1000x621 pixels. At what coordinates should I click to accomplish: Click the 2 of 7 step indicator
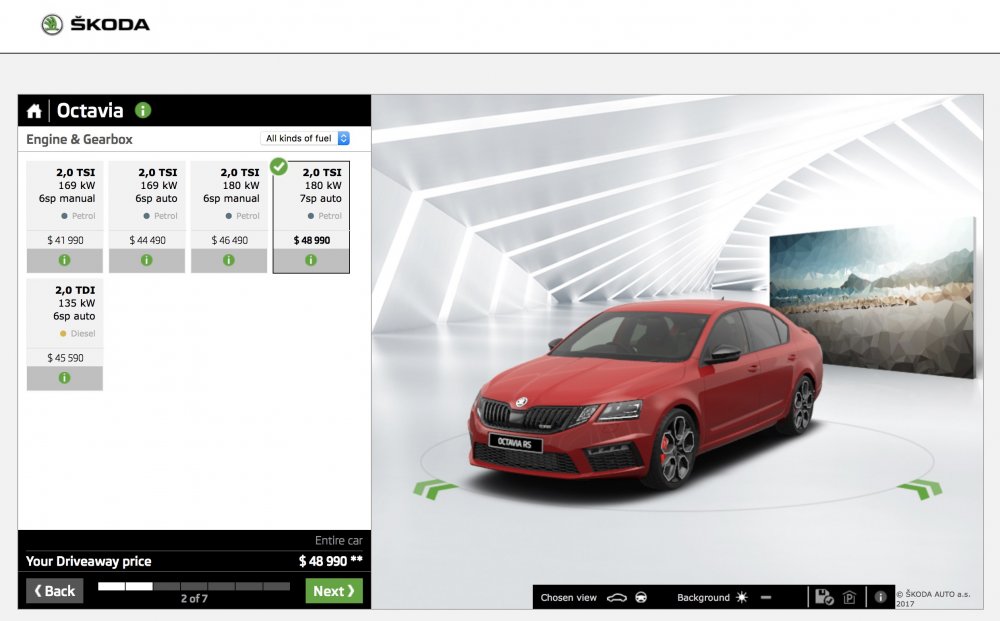tap(194, 599)
